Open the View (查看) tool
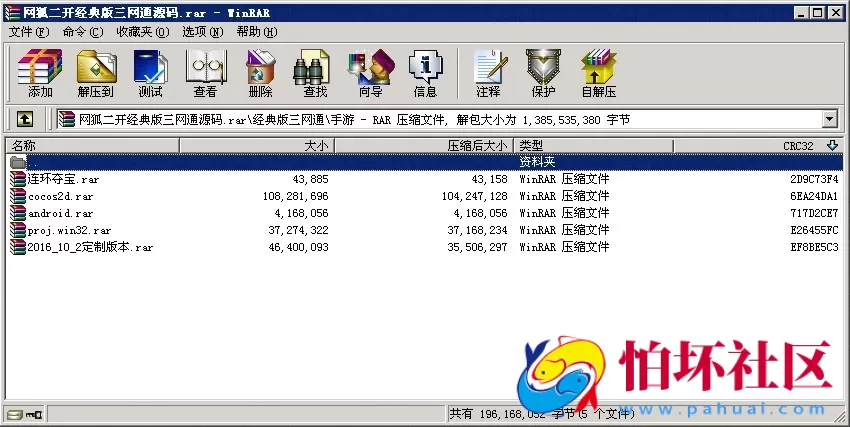This screenshot has height=427, width=850. (205, 73)
